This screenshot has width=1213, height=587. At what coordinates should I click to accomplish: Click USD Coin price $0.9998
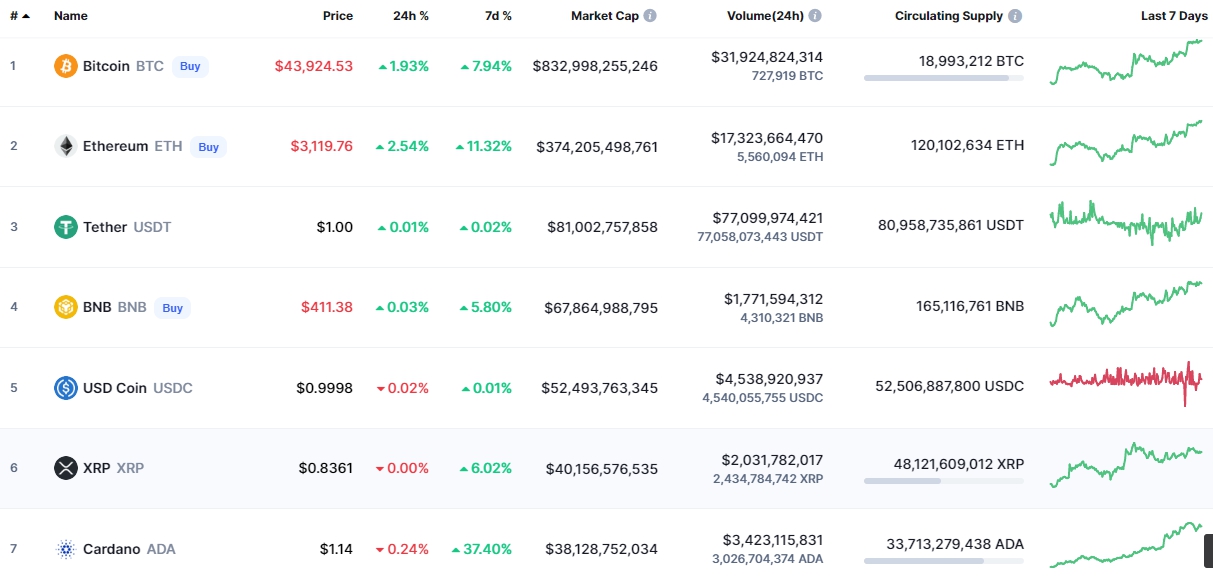point(325,387)
